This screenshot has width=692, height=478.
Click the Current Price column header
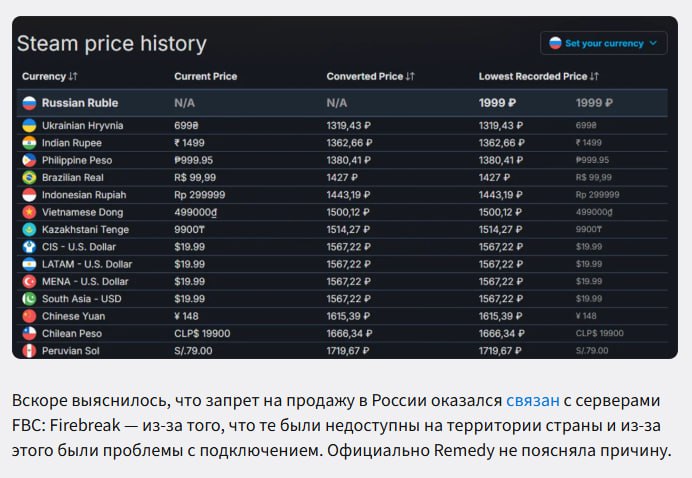tap(205, 76)
